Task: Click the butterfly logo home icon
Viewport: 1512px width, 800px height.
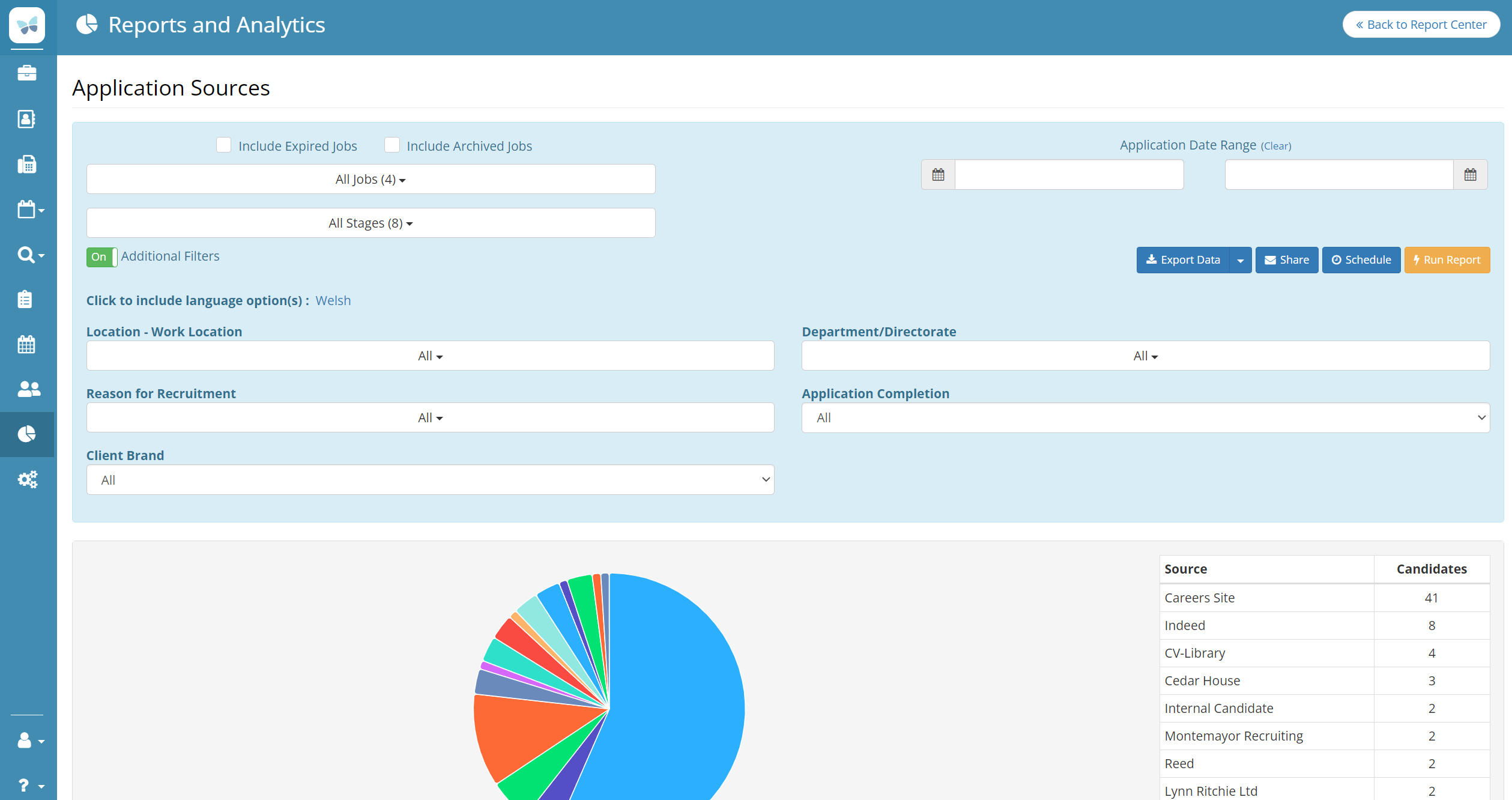Action: pos(27,25)
